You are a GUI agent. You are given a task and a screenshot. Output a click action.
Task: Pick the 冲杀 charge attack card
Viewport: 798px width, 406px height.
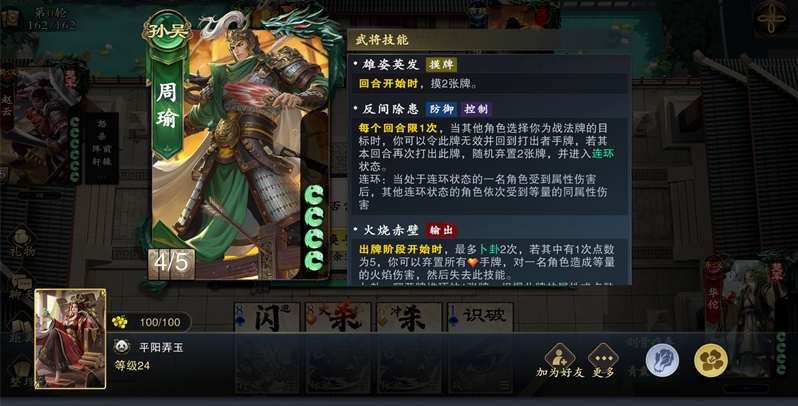(x=409, y=317)
